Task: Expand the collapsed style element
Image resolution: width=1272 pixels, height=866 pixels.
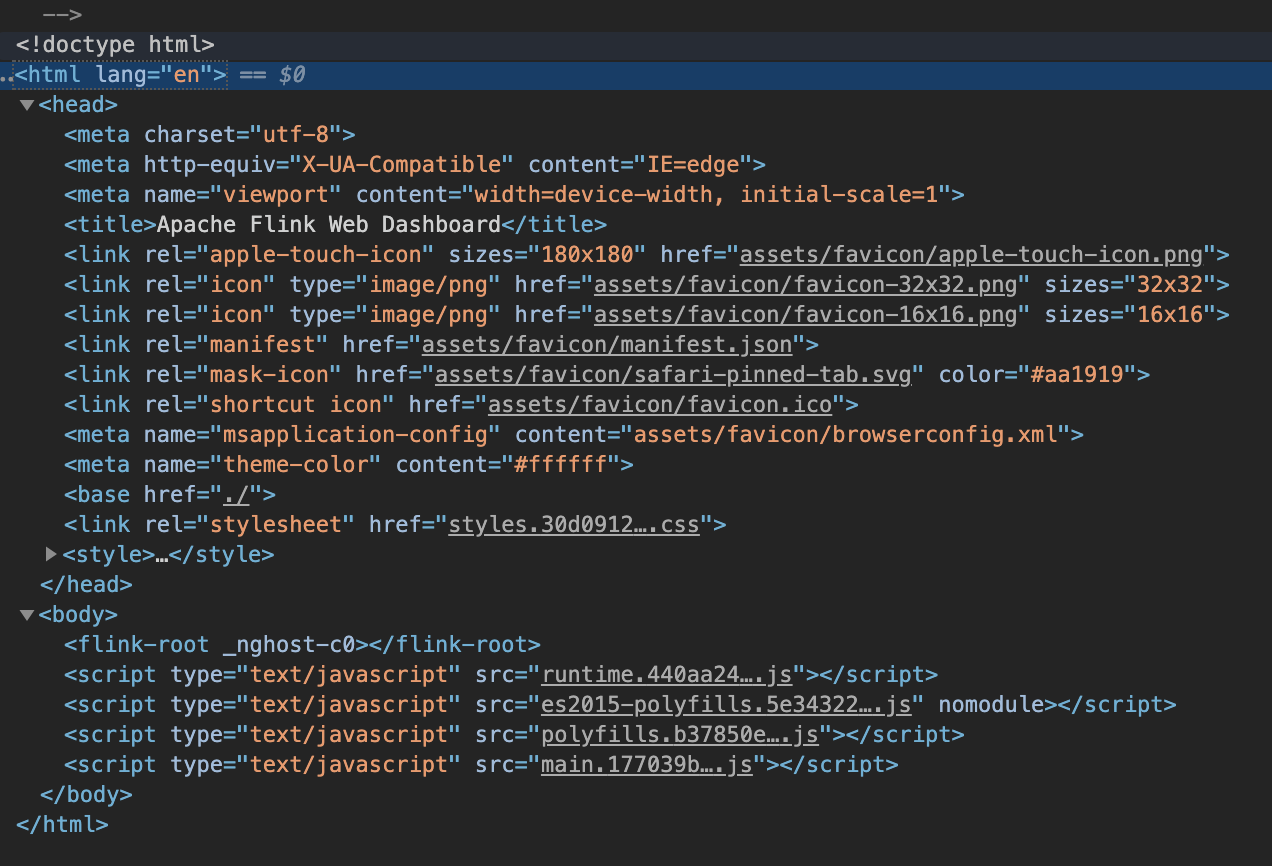Action: click(52, 554)
